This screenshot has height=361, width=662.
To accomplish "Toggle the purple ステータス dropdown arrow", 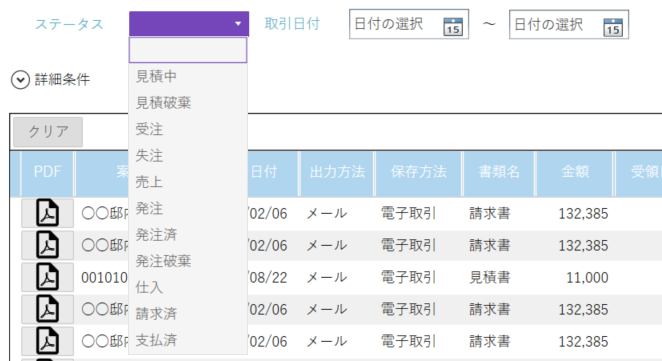I will pyautogui.click(x=238, y=24).
